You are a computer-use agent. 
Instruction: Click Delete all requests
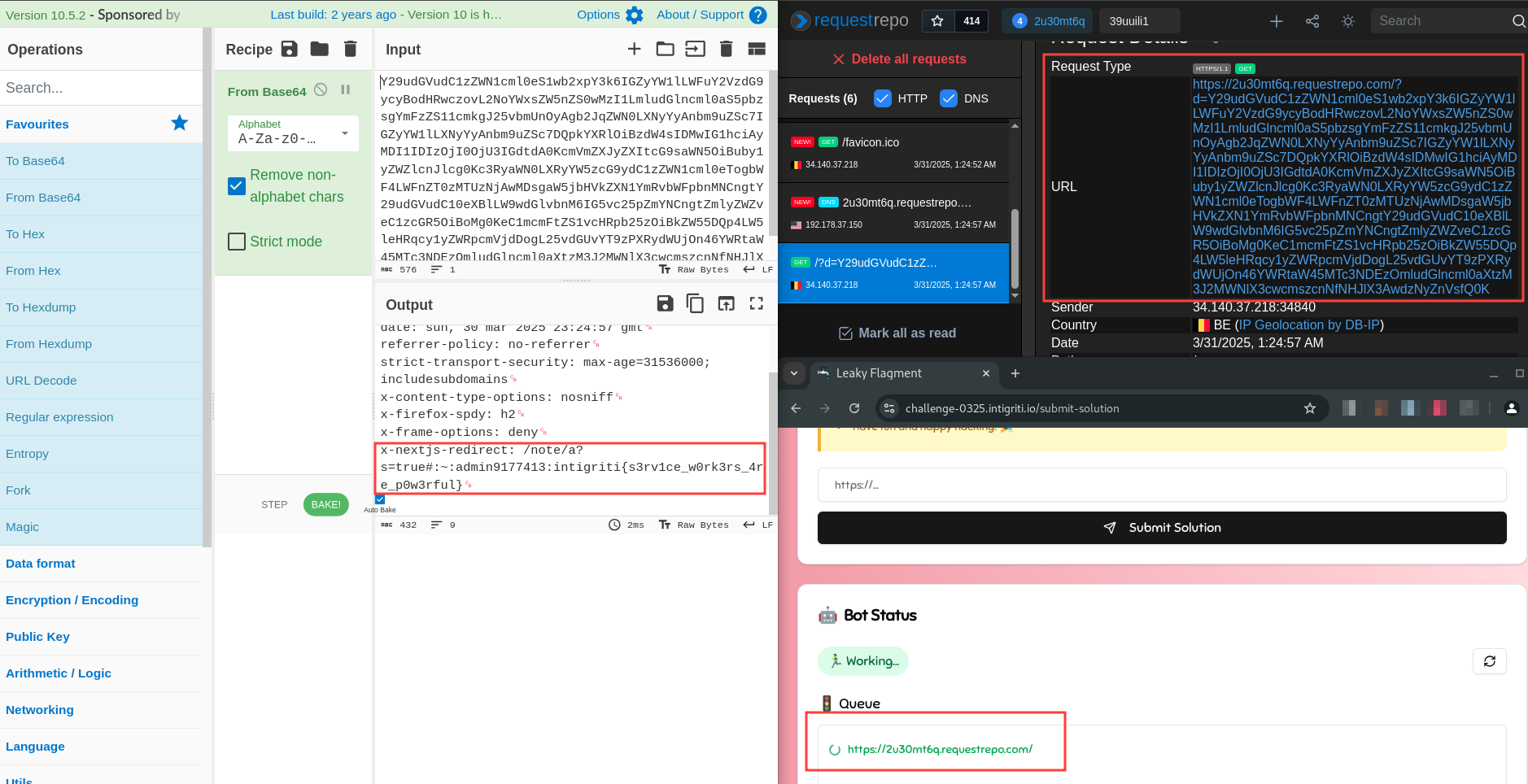click(x=899, y=59)
